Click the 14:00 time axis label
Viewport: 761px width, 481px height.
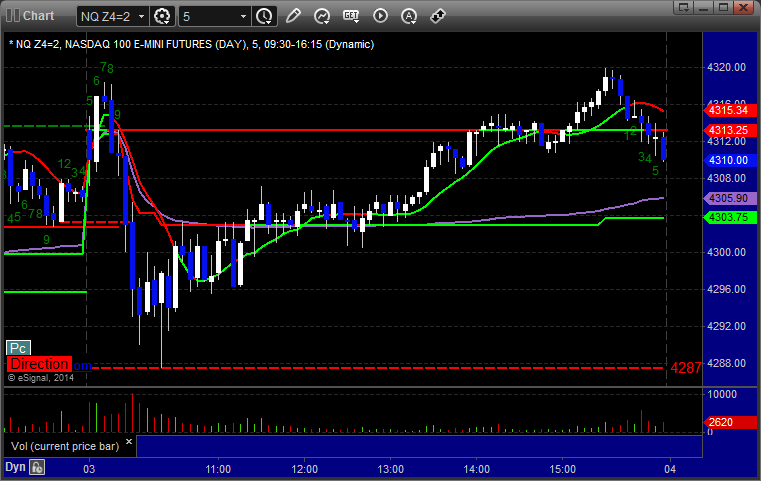pyautogui.click(x=477, y=469)
